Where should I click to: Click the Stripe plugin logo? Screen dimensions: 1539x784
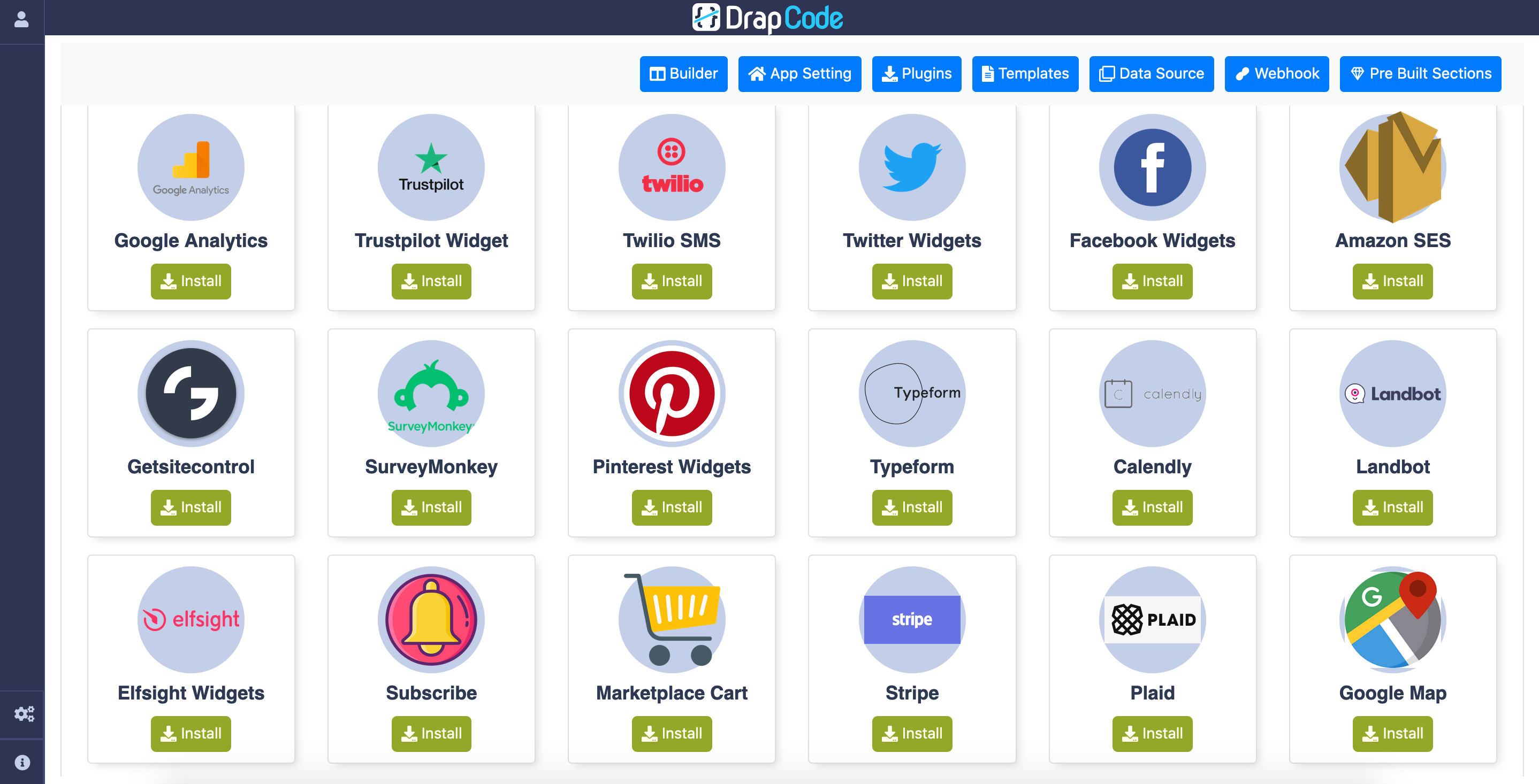tap(912, 620)
